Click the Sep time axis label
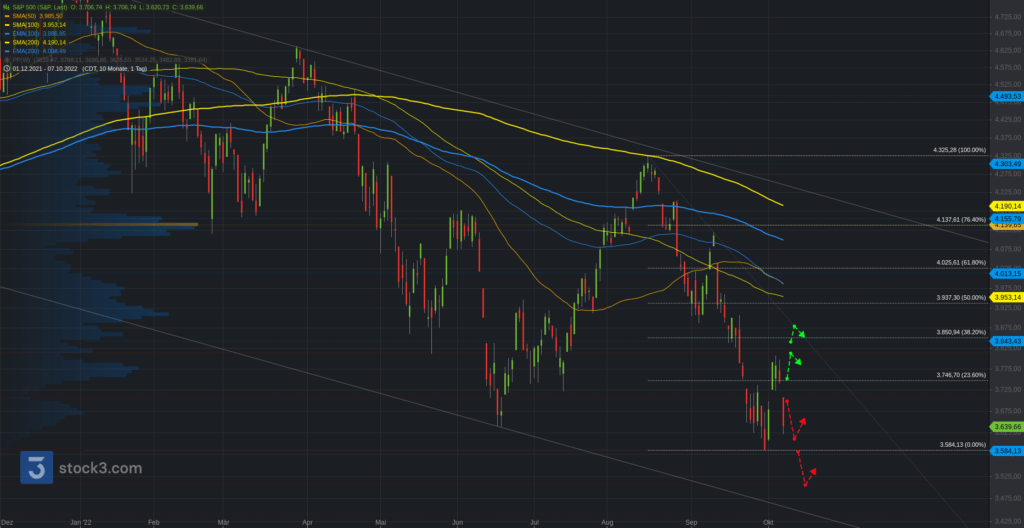This screenshot has height=528, width=1024. [x=692, y=522]
